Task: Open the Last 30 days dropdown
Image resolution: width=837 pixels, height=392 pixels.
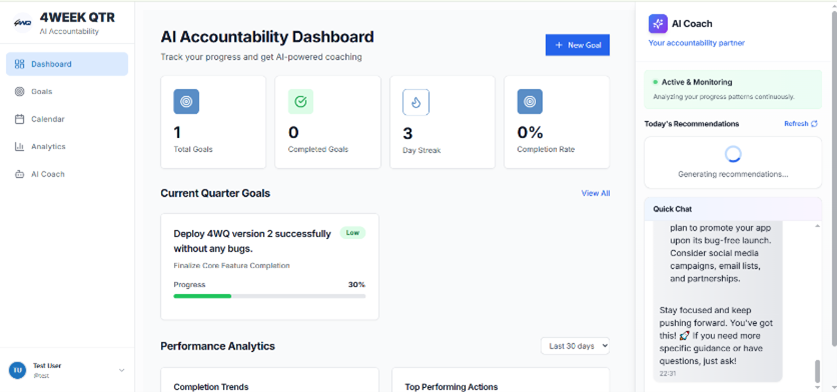Action: click(x=575, y=346)
